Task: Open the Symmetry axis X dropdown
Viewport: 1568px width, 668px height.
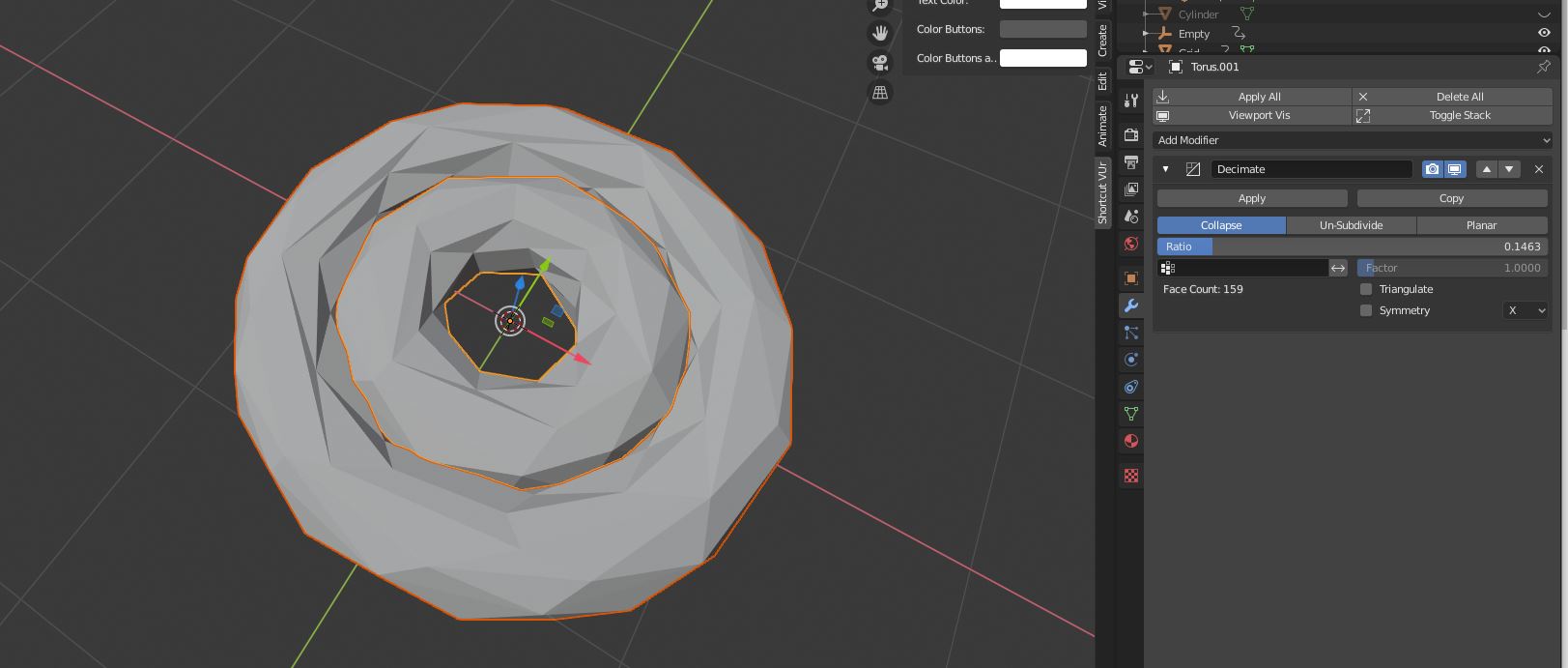Action: (x=1525, y=310)
